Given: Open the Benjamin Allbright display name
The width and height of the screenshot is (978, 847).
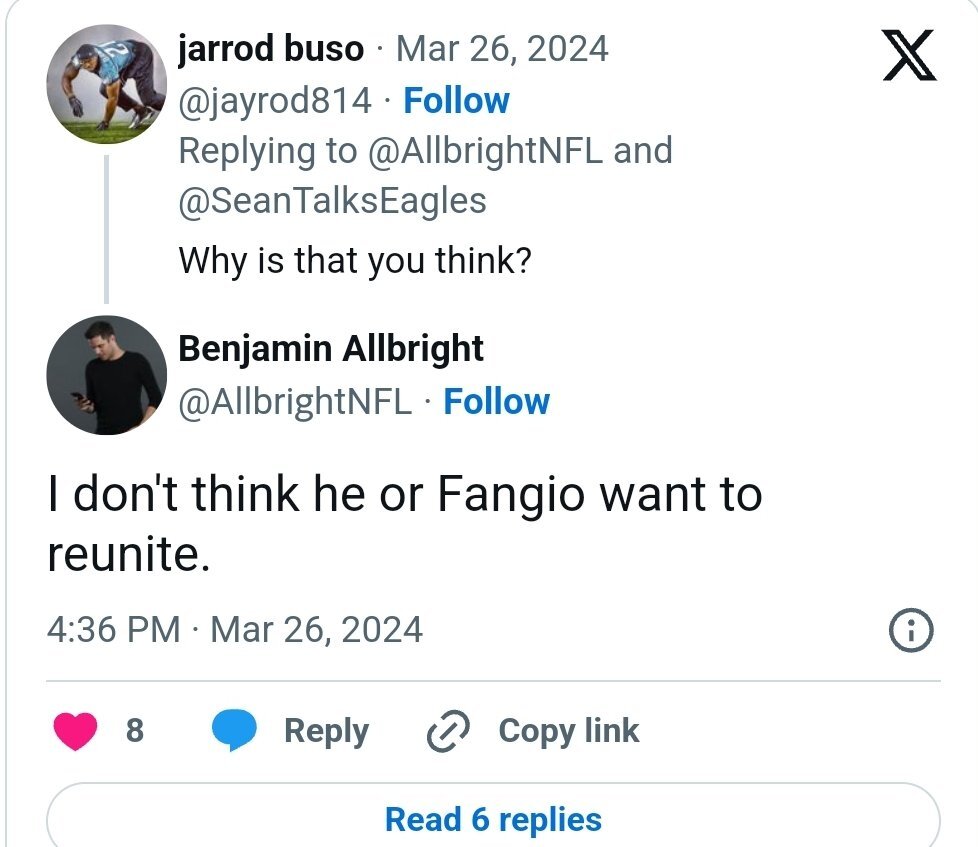Looking at the screenshot, I should click(x=331, y=349).
